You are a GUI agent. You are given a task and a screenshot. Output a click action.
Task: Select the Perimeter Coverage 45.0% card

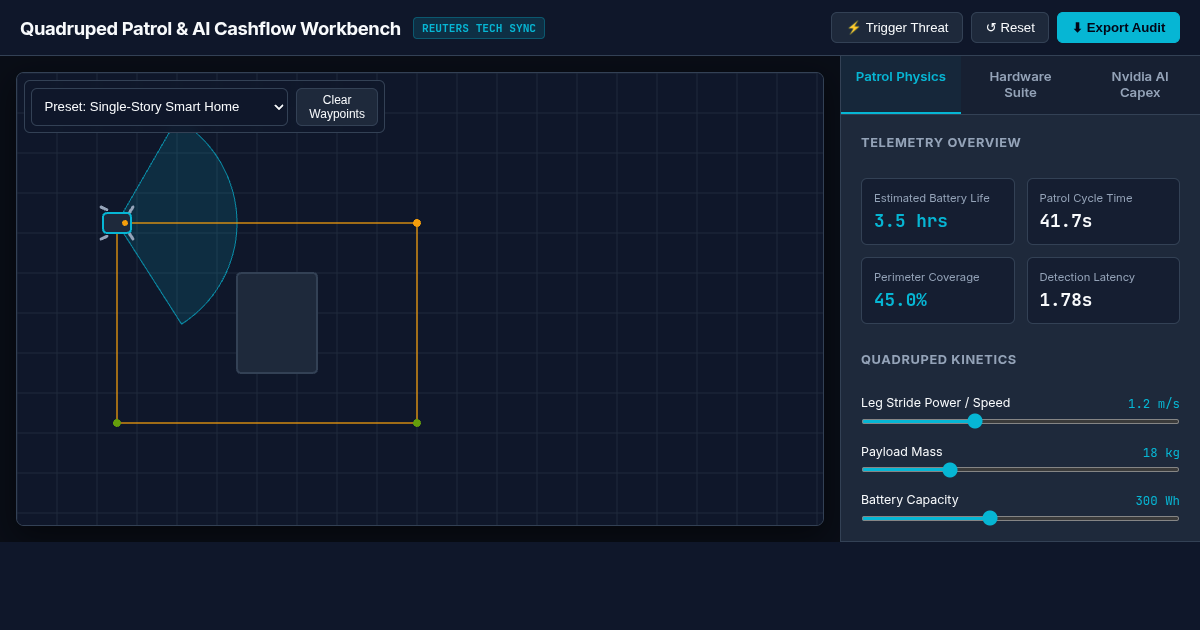(938, 290)
